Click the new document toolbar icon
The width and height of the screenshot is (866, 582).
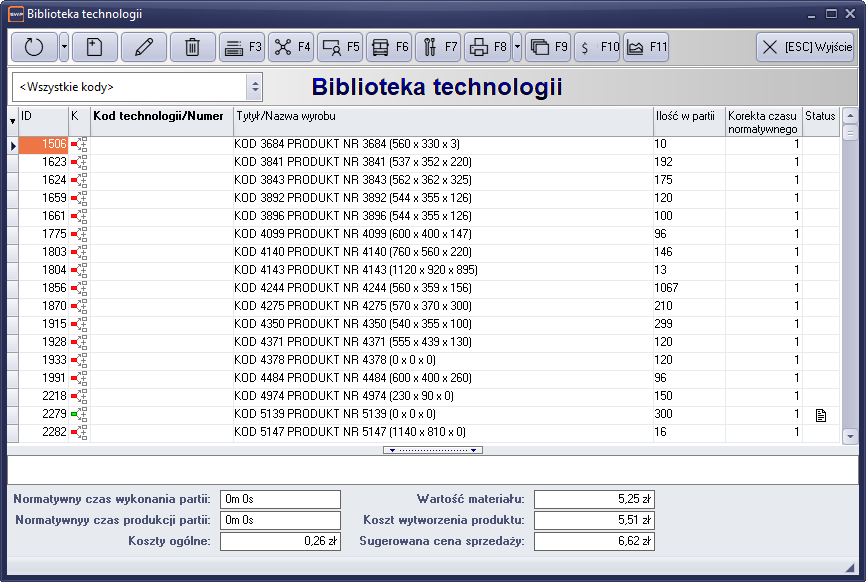pyautogui.click(x=94, y=46)
